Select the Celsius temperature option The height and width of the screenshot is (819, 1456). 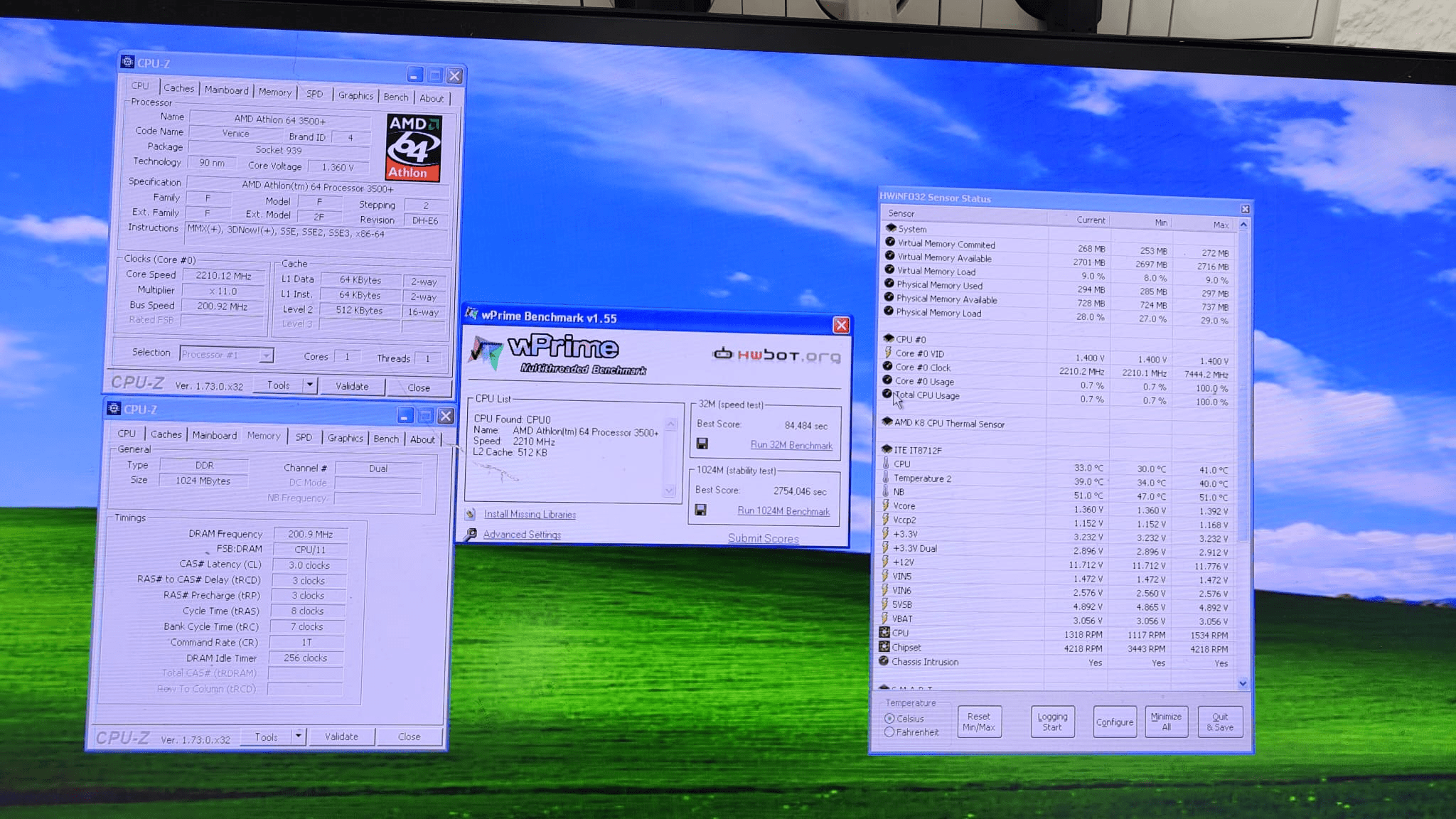tap(889, 719)
